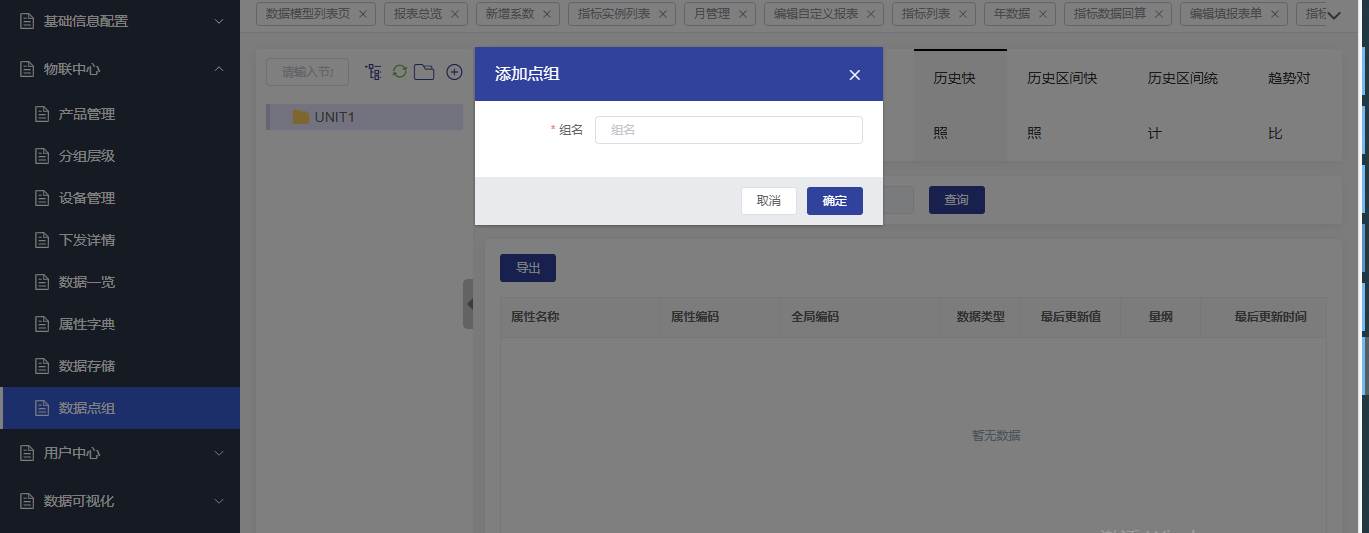The image size is (1369, 533).
Task: Open the tab overflow dropdown arrow
Action: 1333,15
